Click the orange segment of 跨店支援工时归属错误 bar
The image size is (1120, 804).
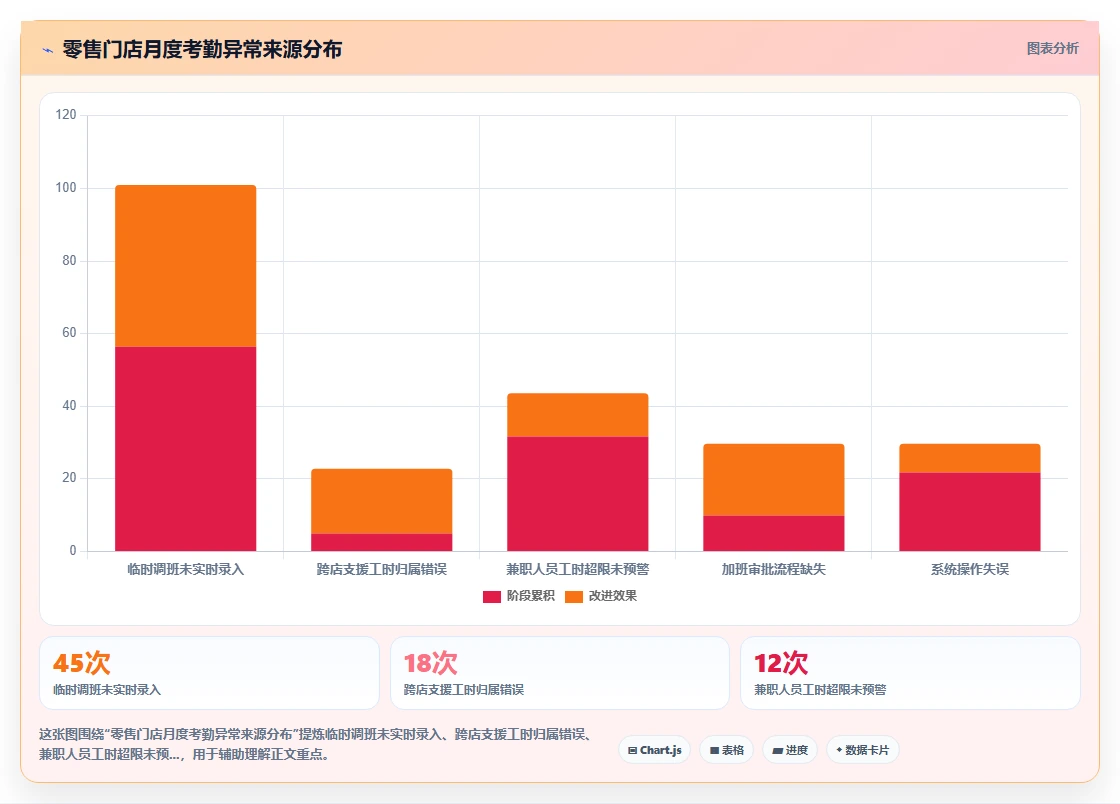point(381,501)
